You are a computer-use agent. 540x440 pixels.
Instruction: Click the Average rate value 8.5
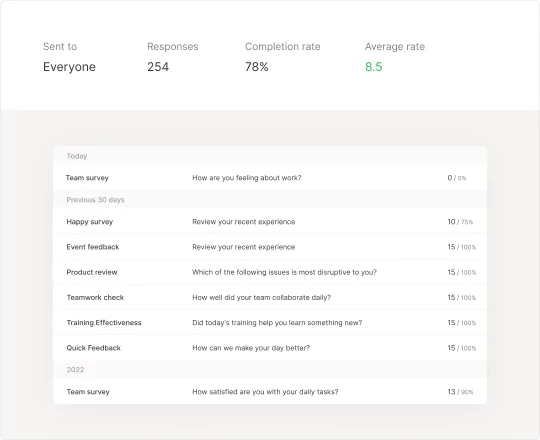(x=374, y=67)
